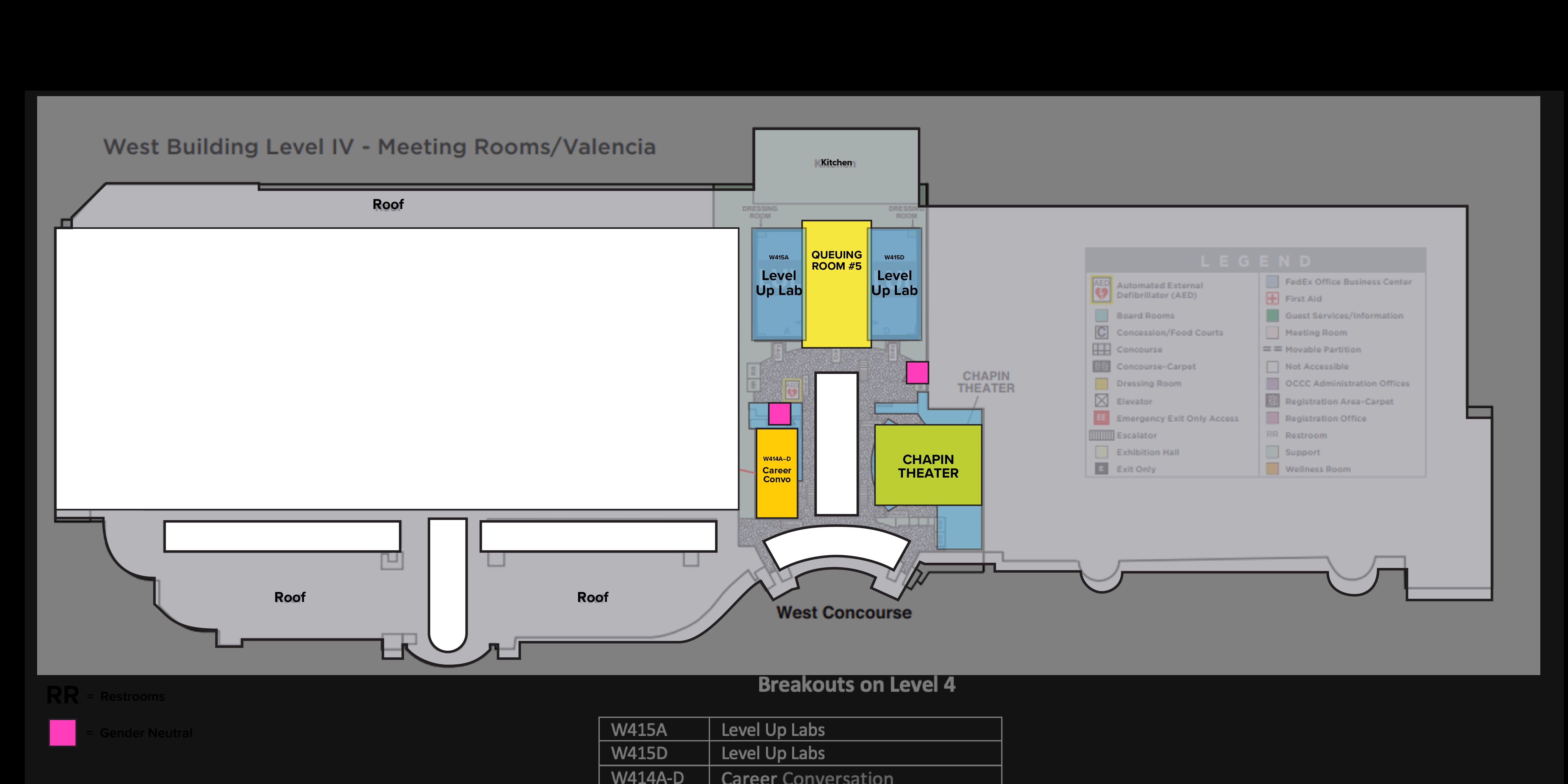Click the large 'RR' restrooms key symbol
1568x784 pixels.
(x=63, y=695)
